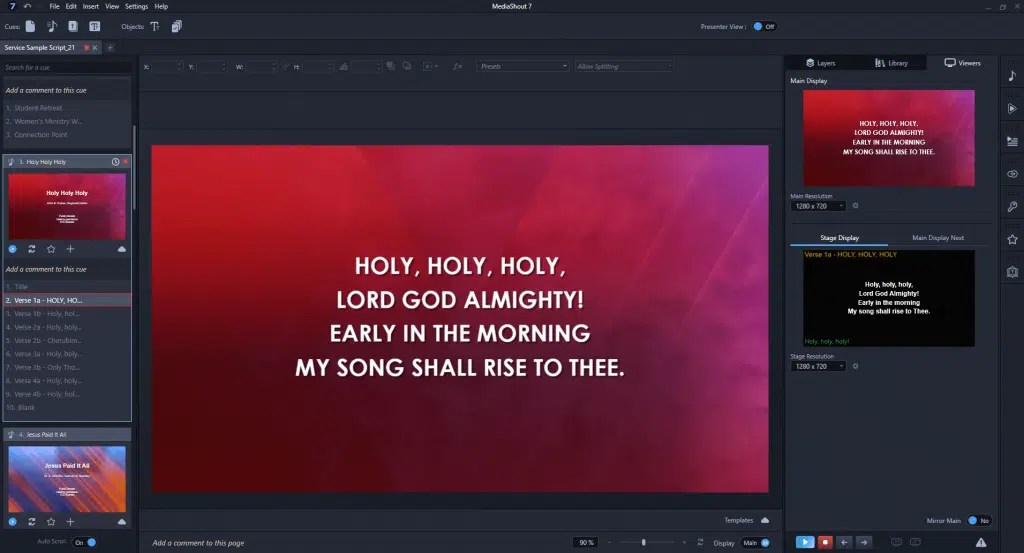Switch to the Layers tab
The image size is (1024, 553).
click(821, 63)
